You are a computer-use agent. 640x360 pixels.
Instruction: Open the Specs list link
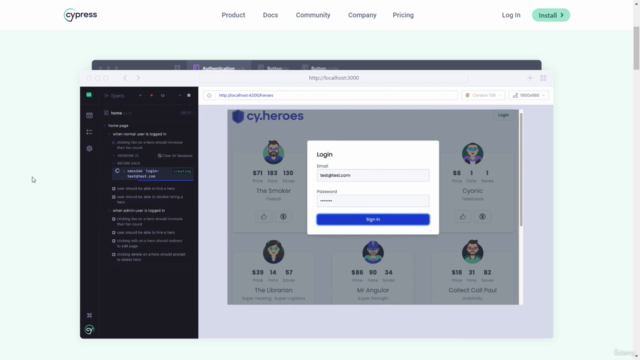[x=114, y=96]
